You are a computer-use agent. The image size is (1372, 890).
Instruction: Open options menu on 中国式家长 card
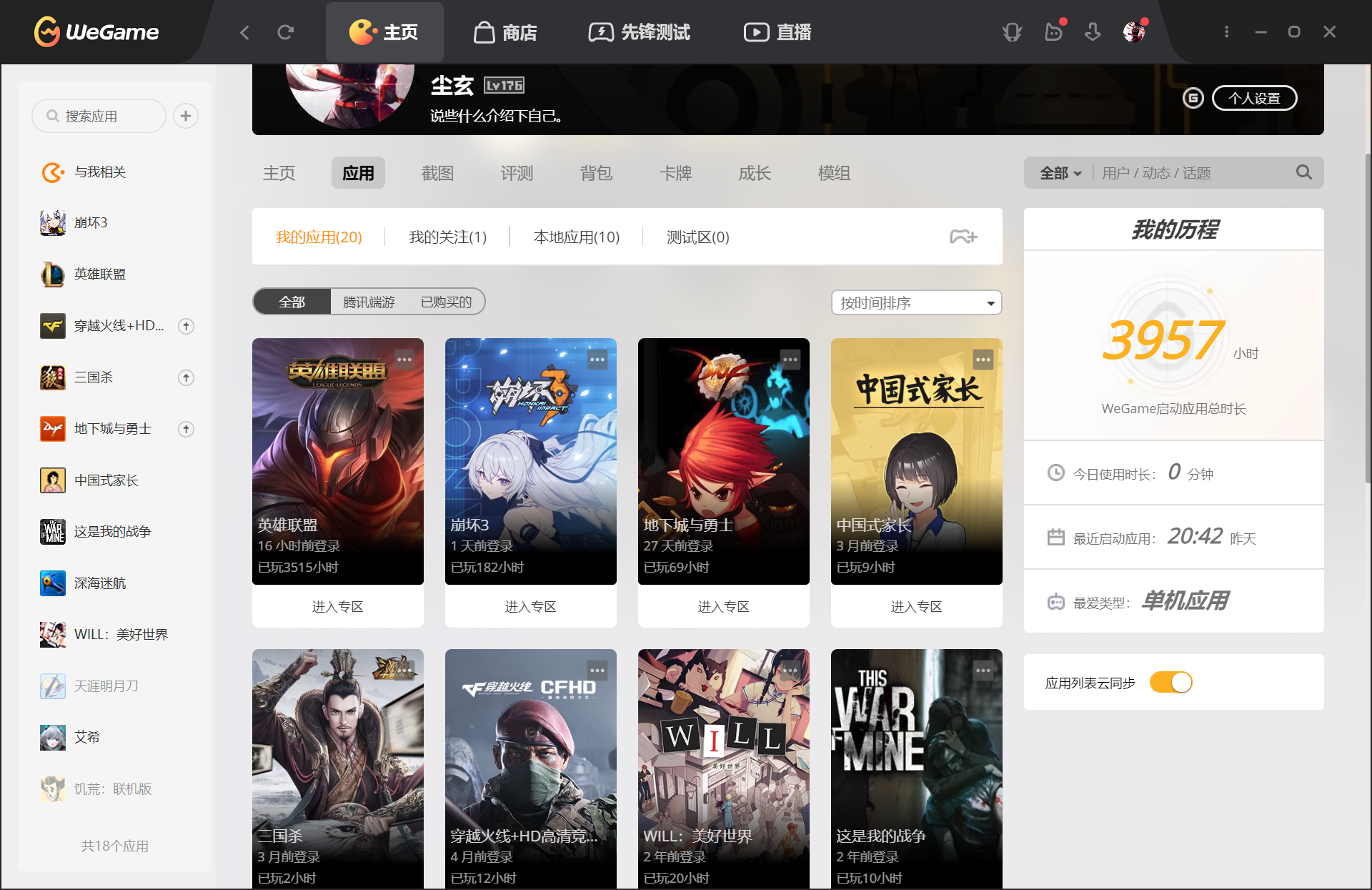[983, 359]
